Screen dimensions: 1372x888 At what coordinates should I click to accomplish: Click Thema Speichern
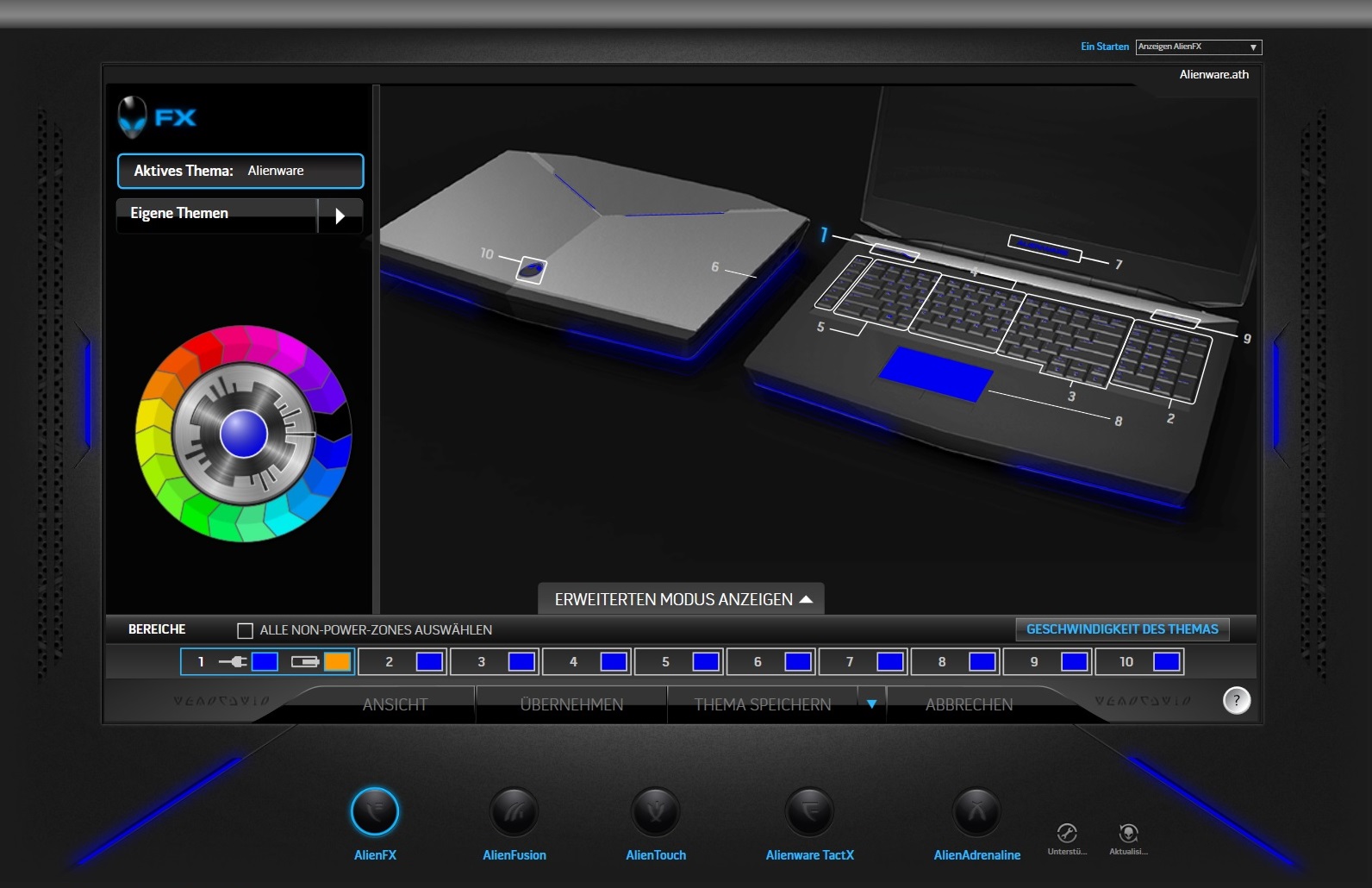pyautogui.click(x=763, y=704)
